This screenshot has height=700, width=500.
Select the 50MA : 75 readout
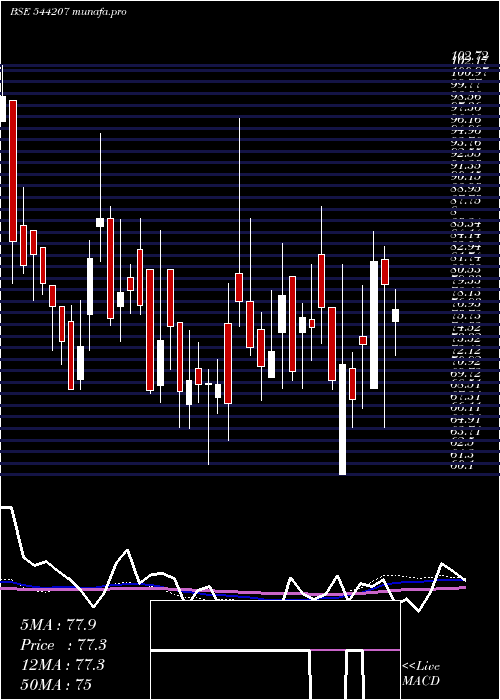pyautogui.click(x=56, y=684)
